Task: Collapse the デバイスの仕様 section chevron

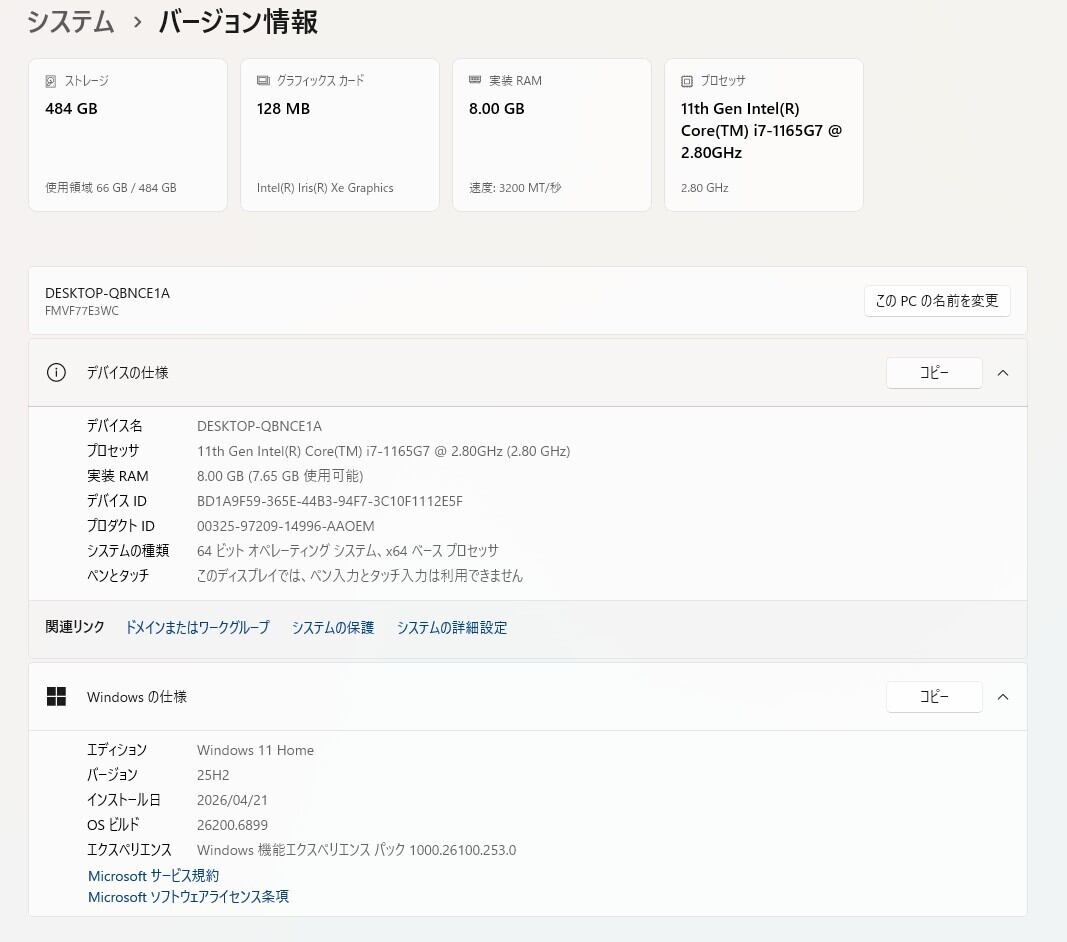Action: coord(1002,372)
